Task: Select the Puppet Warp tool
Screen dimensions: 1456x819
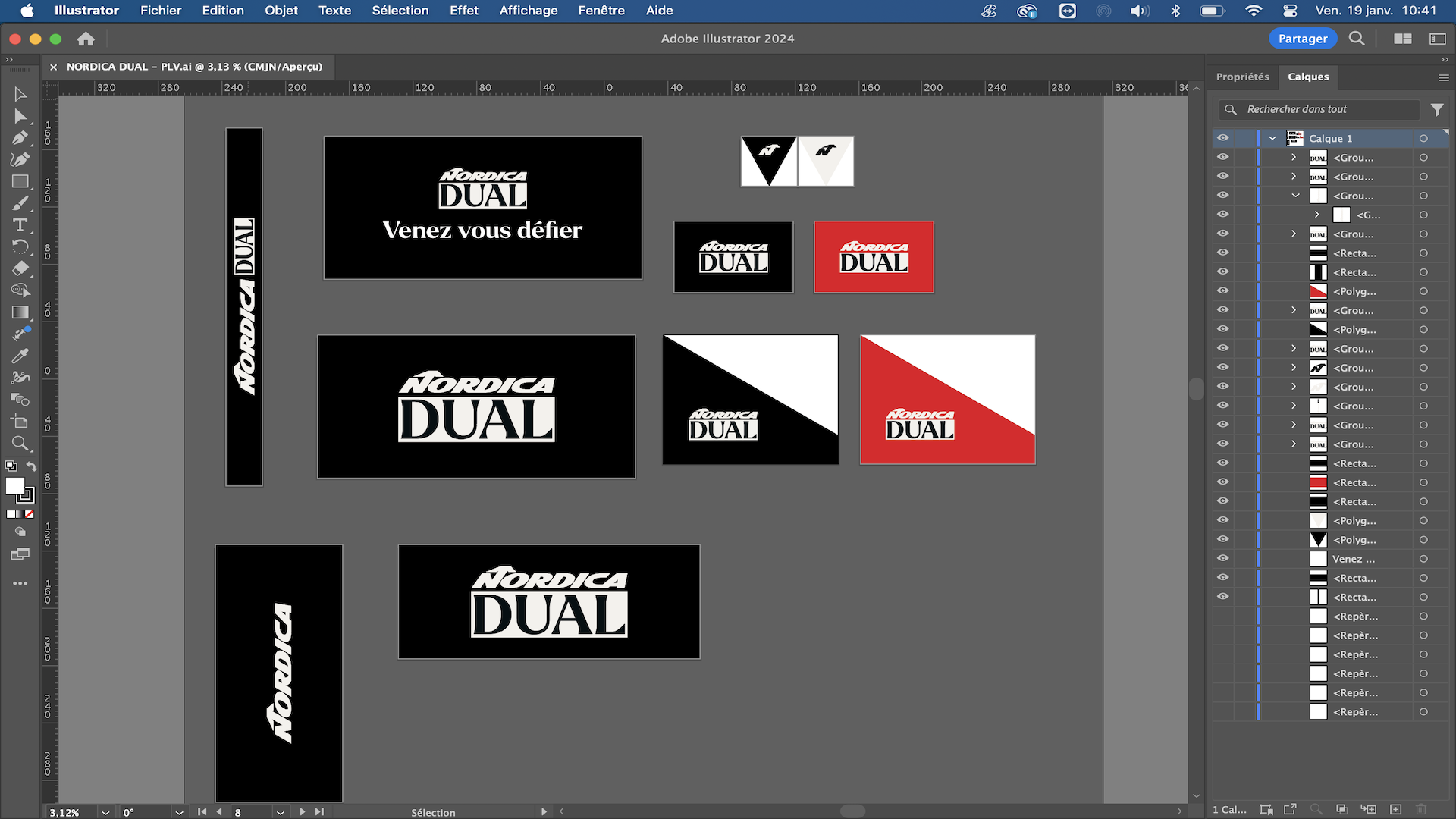Action: tap(20, 378)
